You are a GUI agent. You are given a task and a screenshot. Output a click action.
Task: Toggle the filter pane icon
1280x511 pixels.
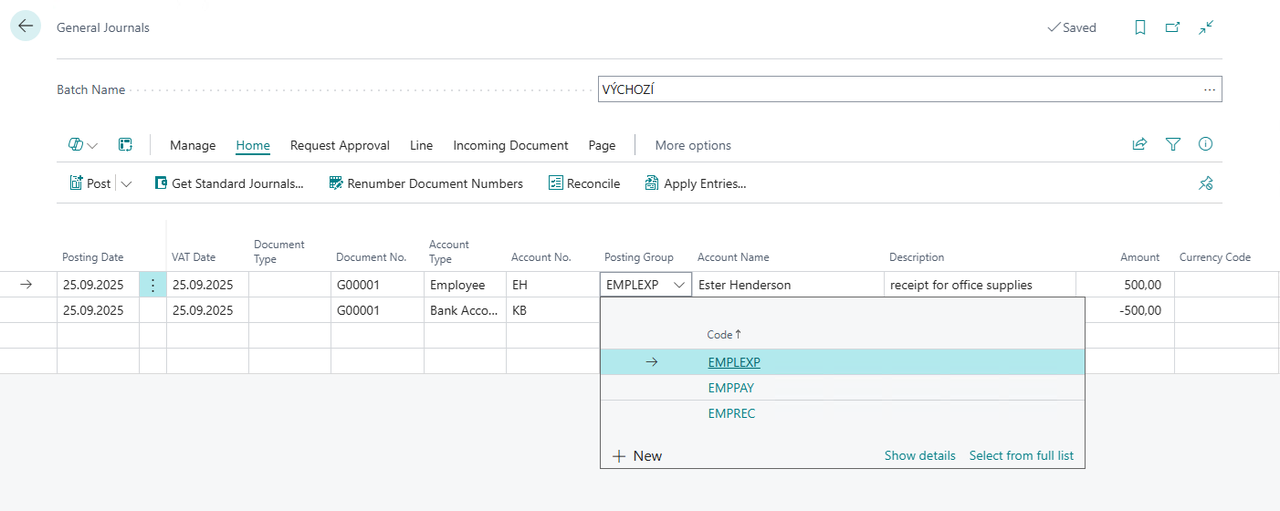tap(1173, 145)
